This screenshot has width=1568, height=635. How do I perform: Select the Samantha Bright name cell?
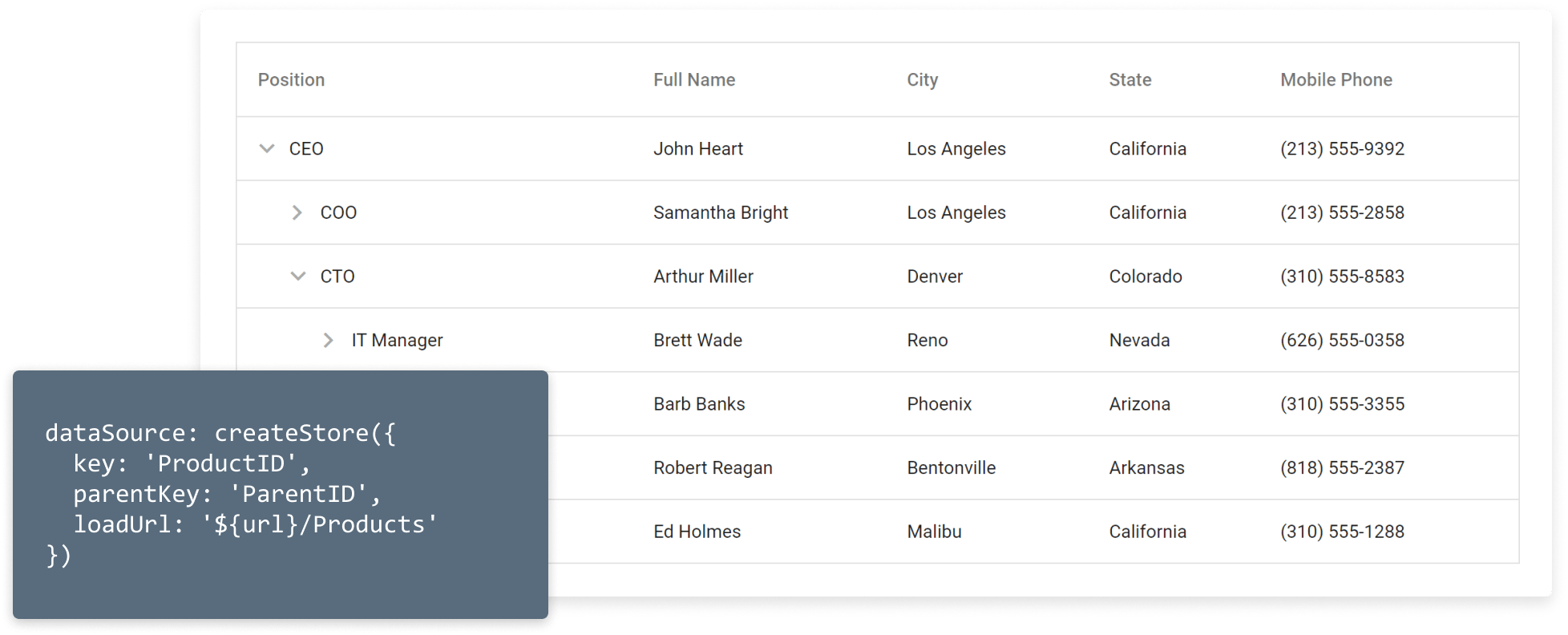720,212
